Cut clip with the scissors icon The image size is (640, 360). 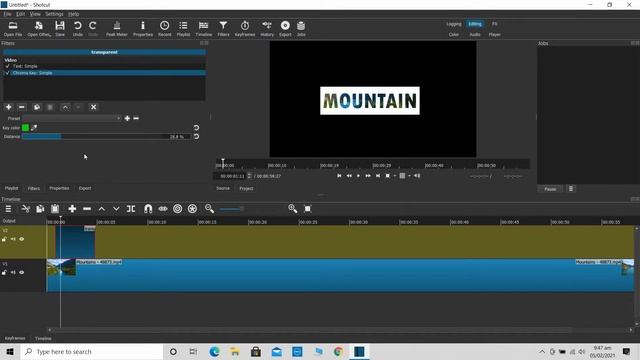26,209
